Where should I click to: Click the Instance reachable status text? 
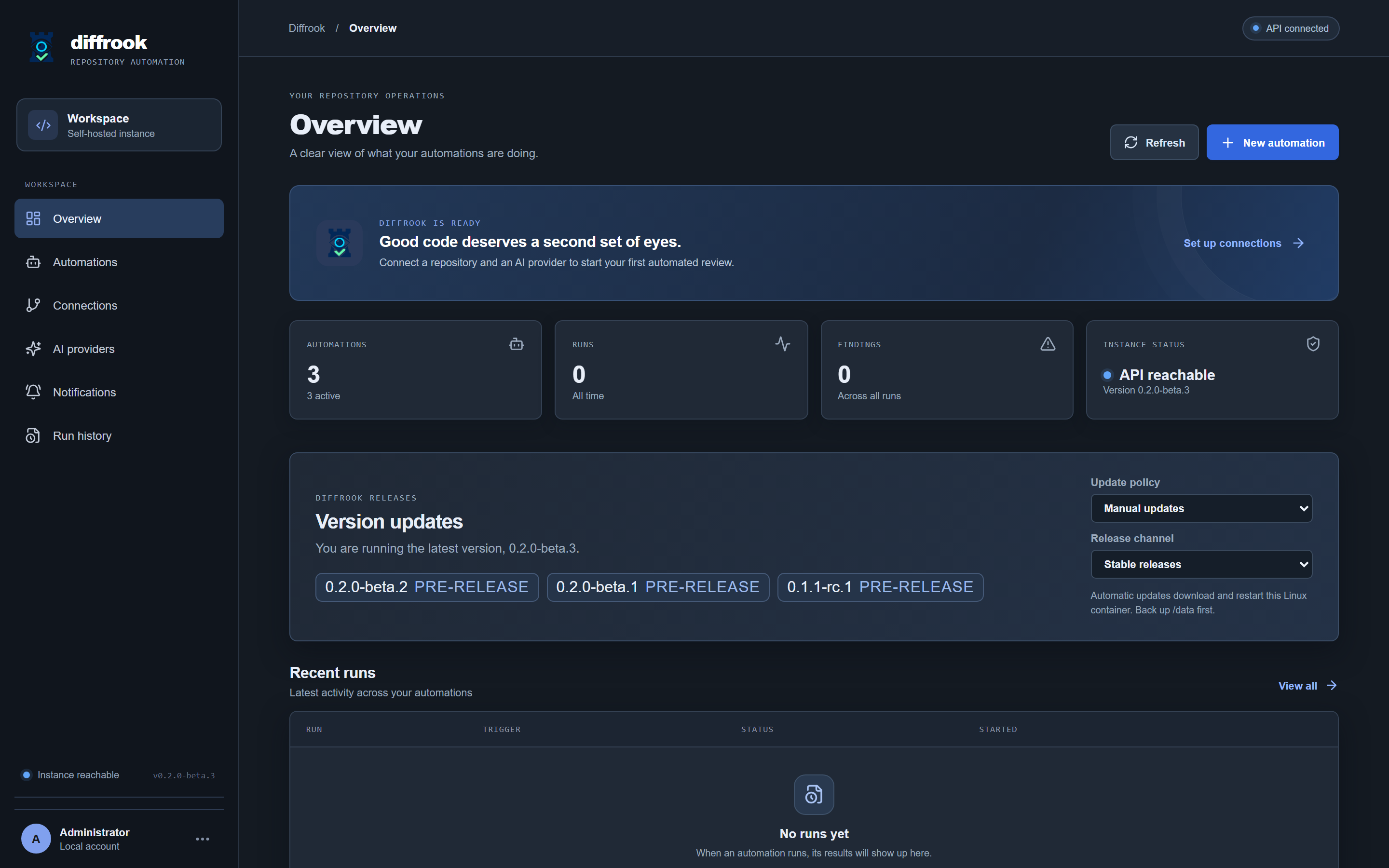[78, 775]
